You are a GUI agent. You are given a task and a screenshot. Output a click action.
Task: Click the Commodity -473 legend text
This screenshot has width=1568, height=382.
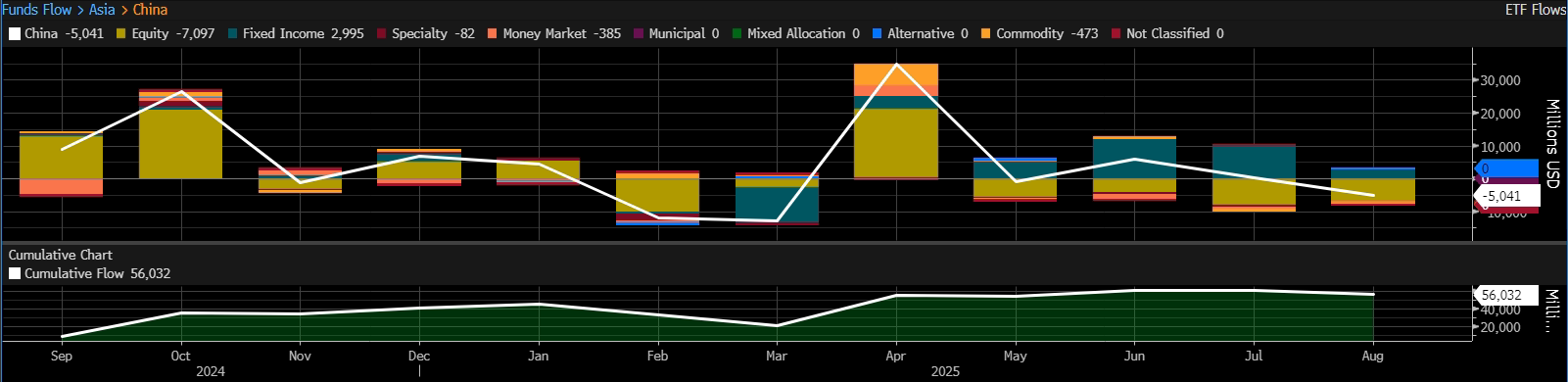[x=1047, y=33]
